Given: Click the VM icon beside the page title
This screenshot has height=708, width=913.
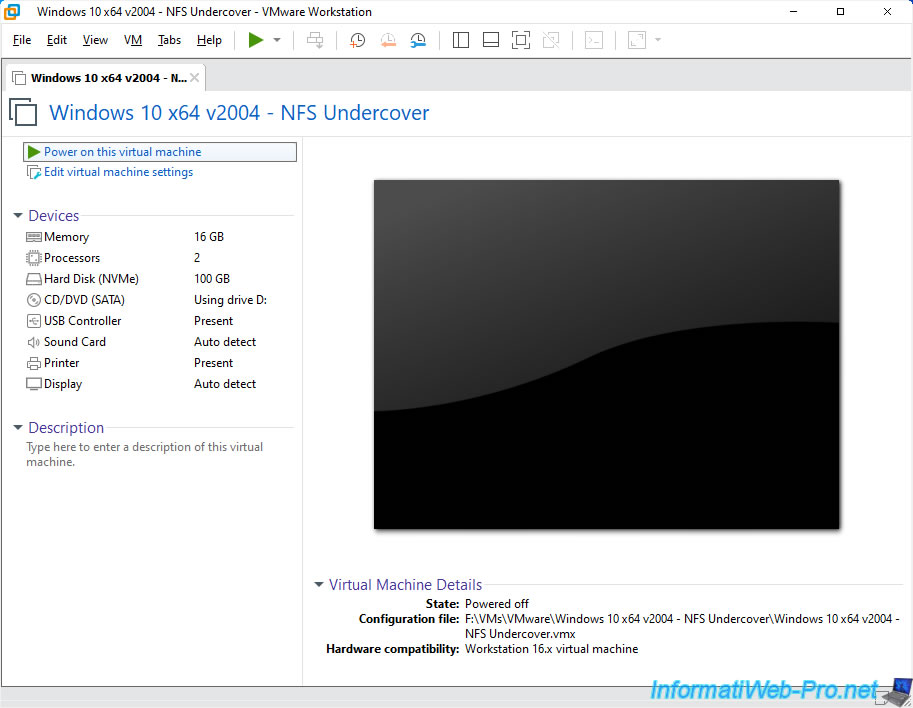Looking at the screenshot, I should (23, 112).
